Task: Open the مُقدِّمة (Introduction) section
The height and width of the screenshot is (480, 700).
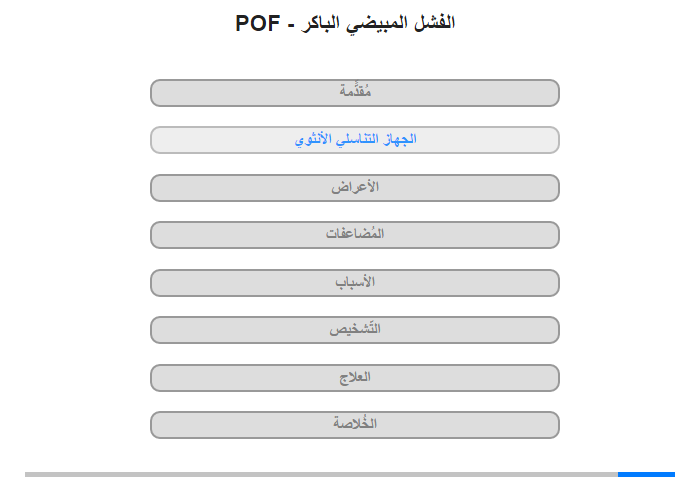Action: (x=354, y=93)
